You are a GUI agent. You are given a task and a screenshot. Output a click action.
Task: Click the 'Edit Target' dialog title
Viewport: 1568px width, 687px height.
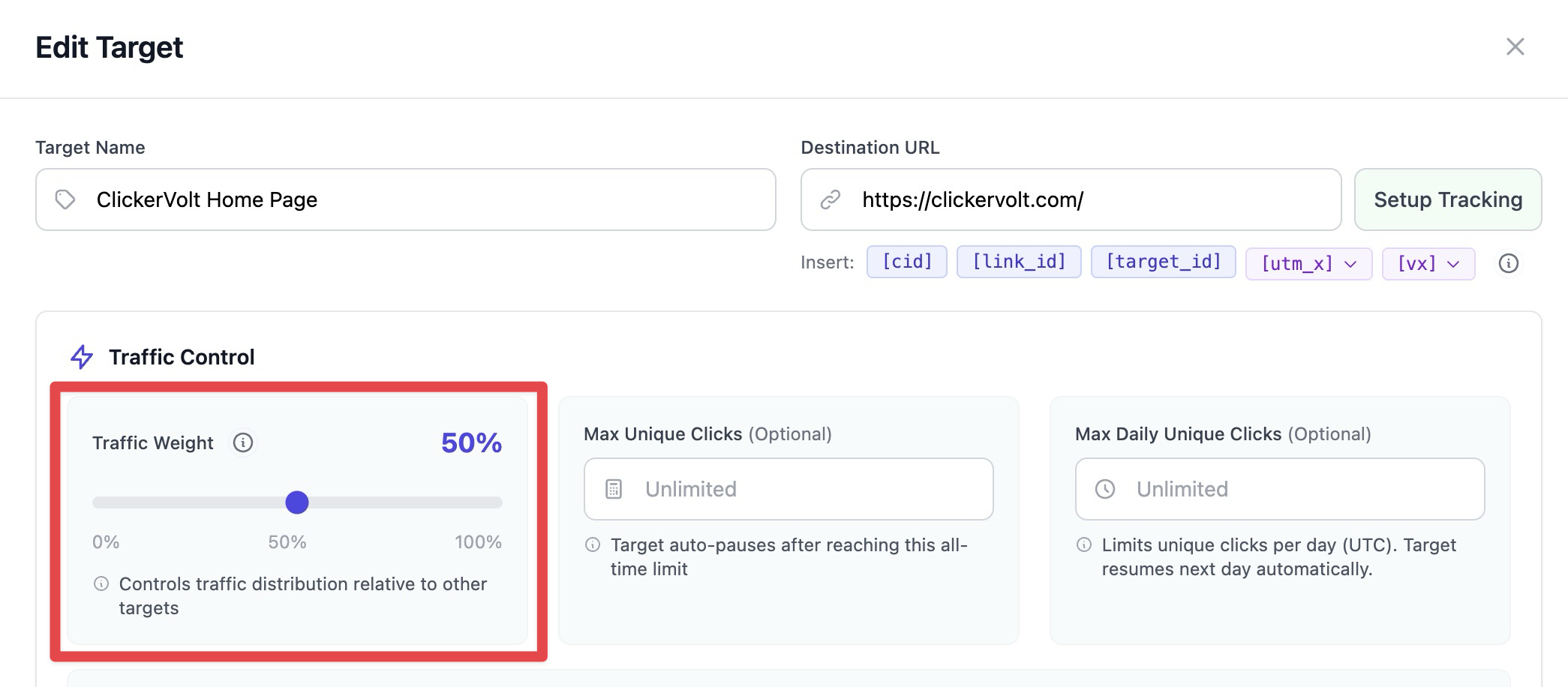110,47
